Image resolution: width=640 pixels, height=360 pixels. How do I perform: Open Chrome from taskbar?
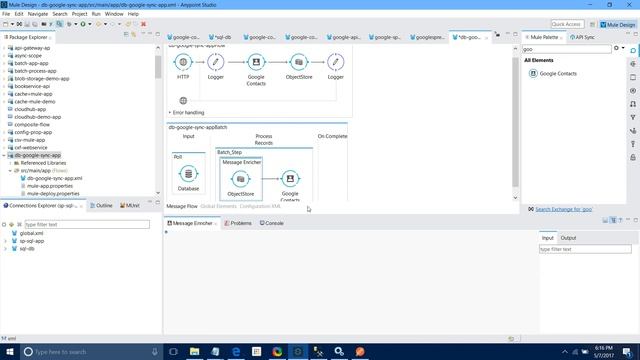click(x=277, y=351)
